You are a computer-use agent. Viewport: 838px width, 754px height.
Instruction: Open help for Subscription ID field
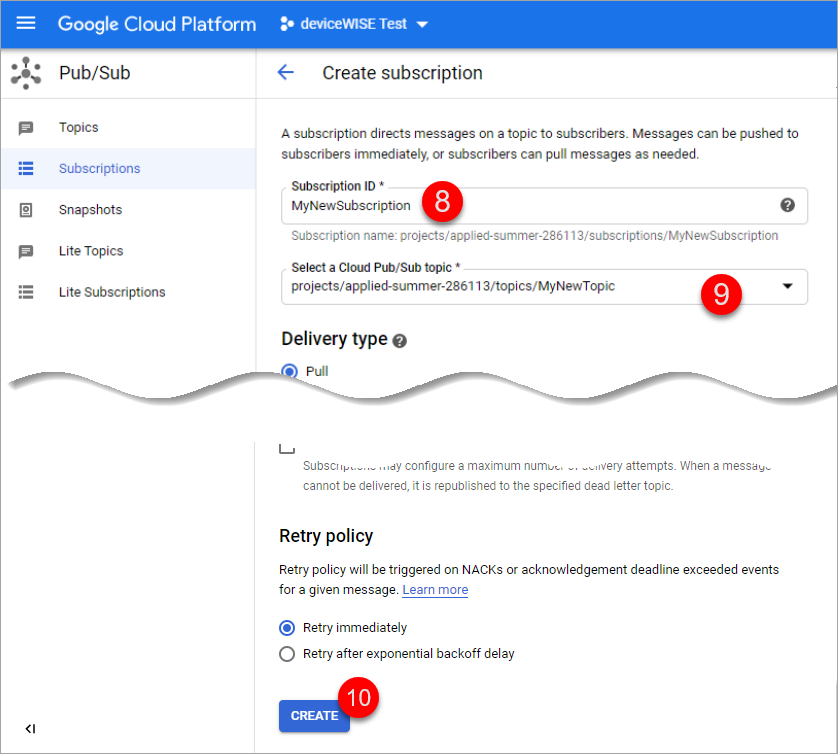[787, 205]
